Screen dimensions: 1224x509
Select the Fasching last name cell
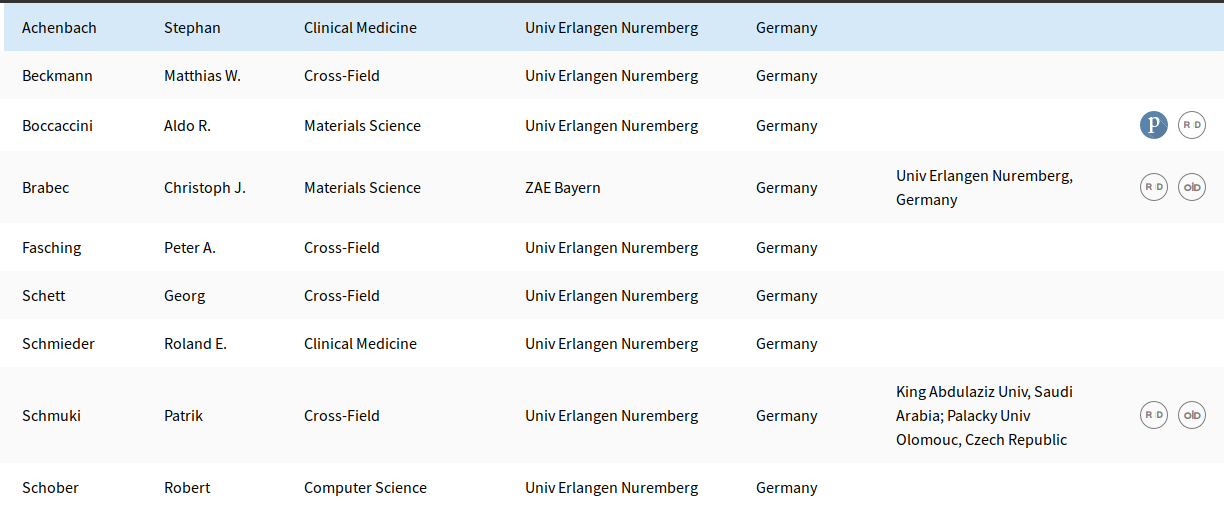click(52, 248)
